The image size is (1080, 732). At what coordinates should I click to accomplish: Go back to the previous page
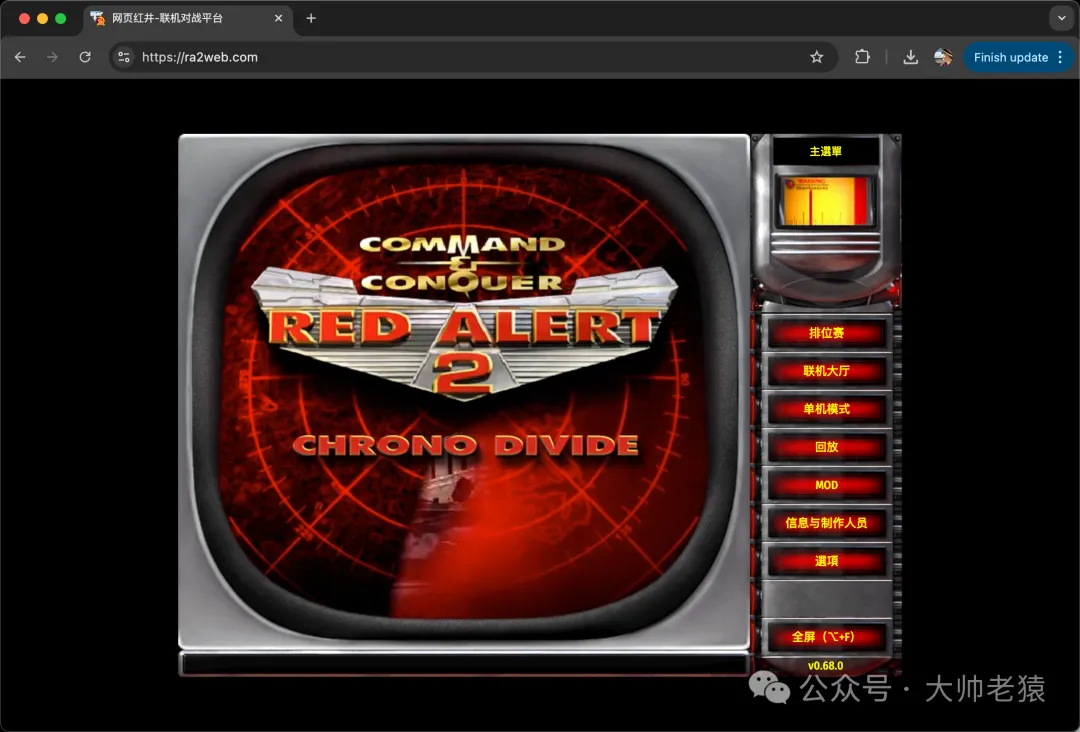click(20, 57)
